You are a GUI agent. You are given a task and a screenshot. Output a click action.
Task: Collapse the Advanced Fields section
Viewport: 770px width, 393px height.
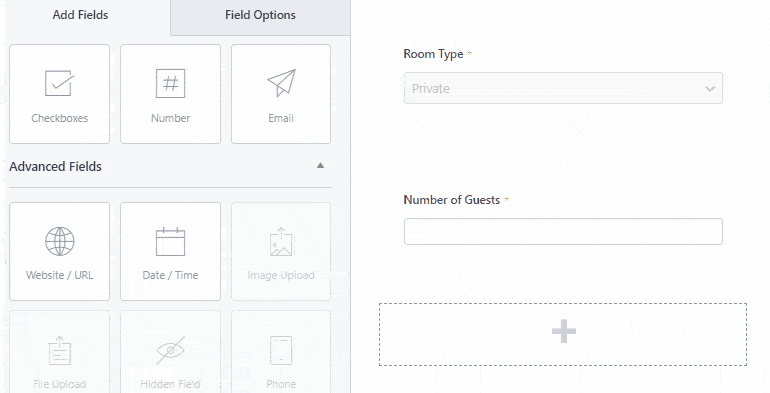click(320, 166)
